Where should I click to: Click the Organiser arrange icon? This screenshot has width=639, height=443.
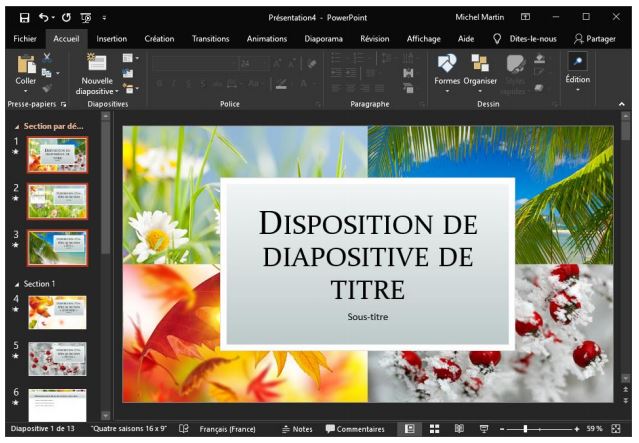click(x=480, y=65)
